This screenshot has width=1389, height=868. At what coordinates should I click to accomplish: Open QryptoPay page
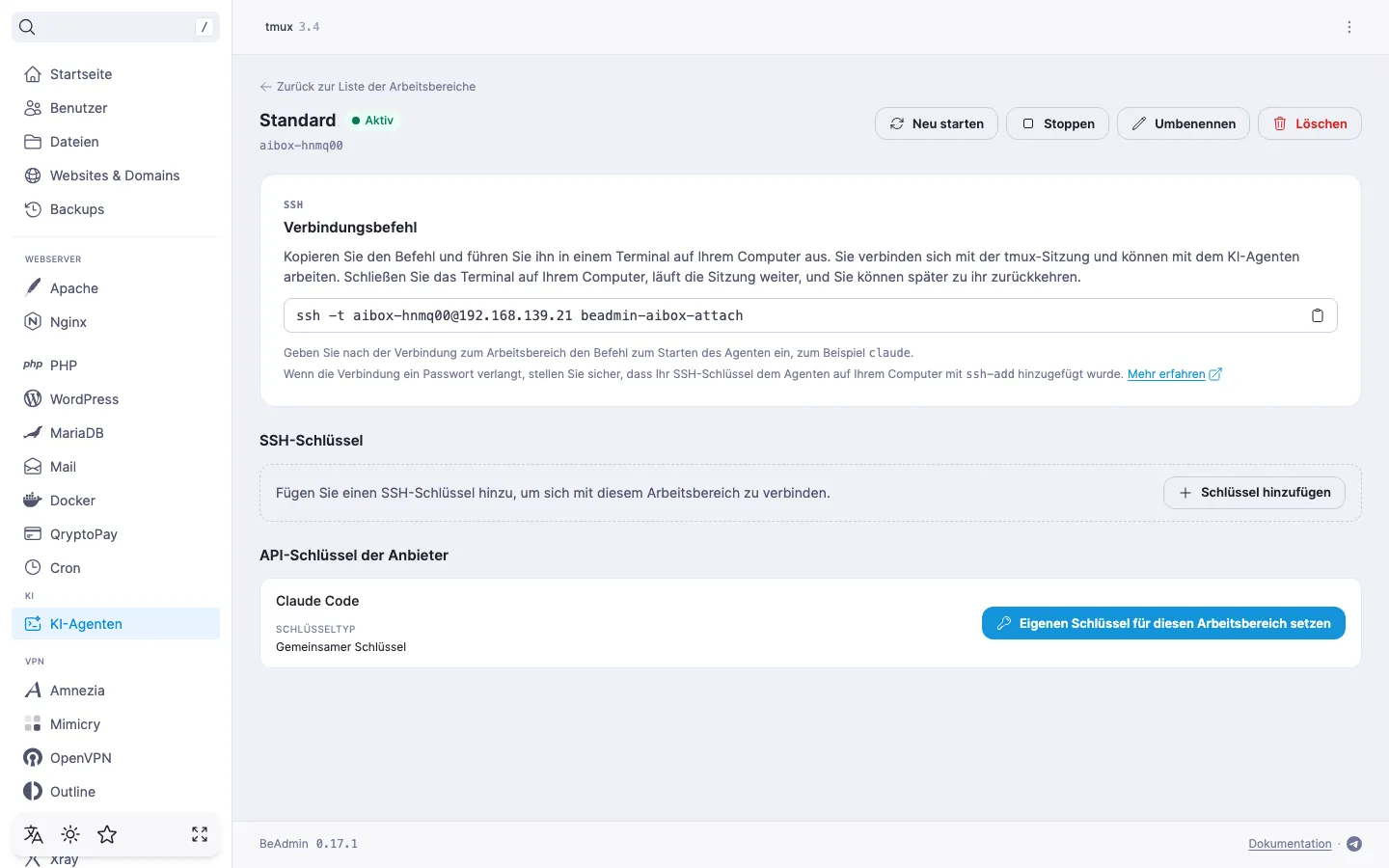click(x=116, y=534)
